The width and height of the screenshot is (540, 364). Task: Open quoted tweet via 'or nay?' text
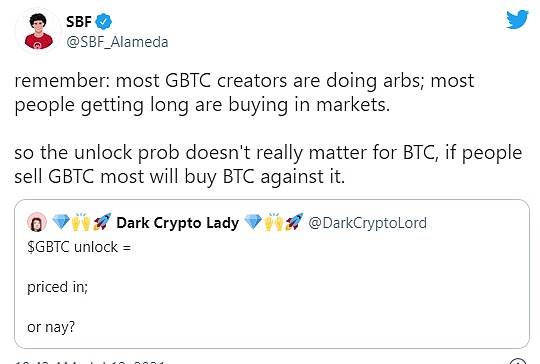(51, 327)
